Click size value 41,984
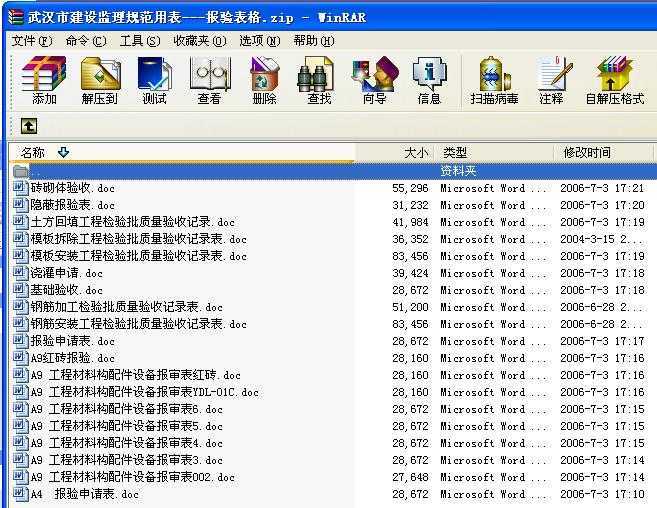Viewport: 657px width, 508px height. coord(410,222)
